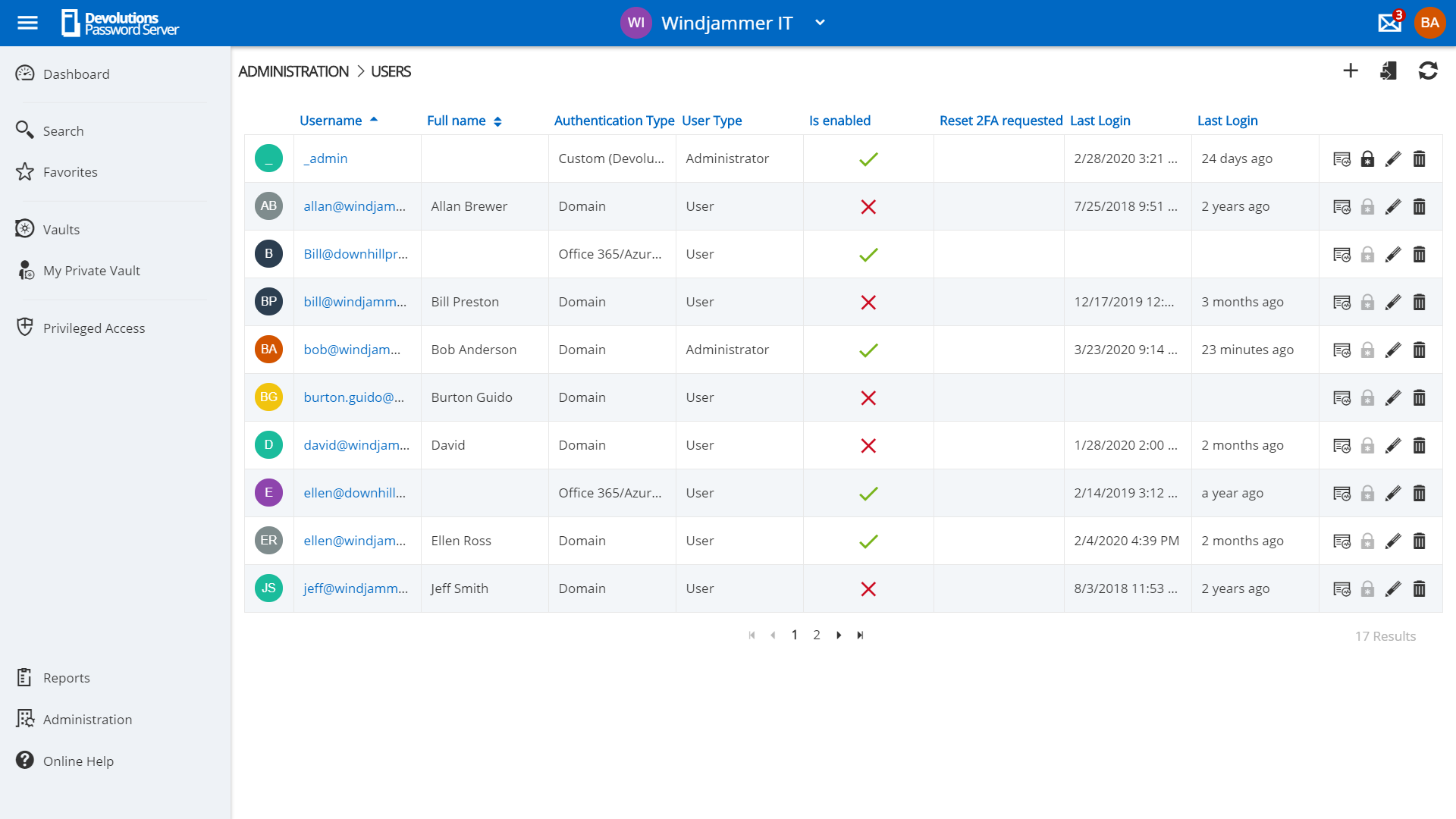Click the BA user avatar top right
Image resolution: width=1456 pixels, height=819 pixels.
tap(1429, 23)
